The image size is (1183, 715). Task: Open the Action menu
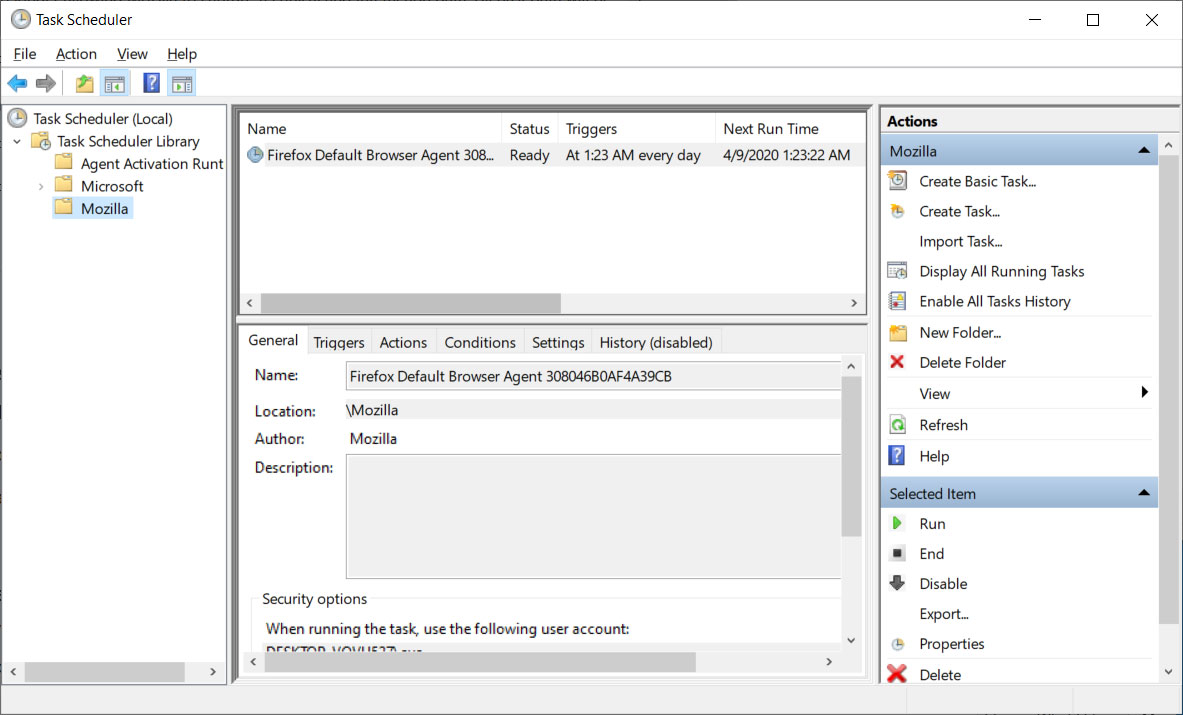[76, 54]
